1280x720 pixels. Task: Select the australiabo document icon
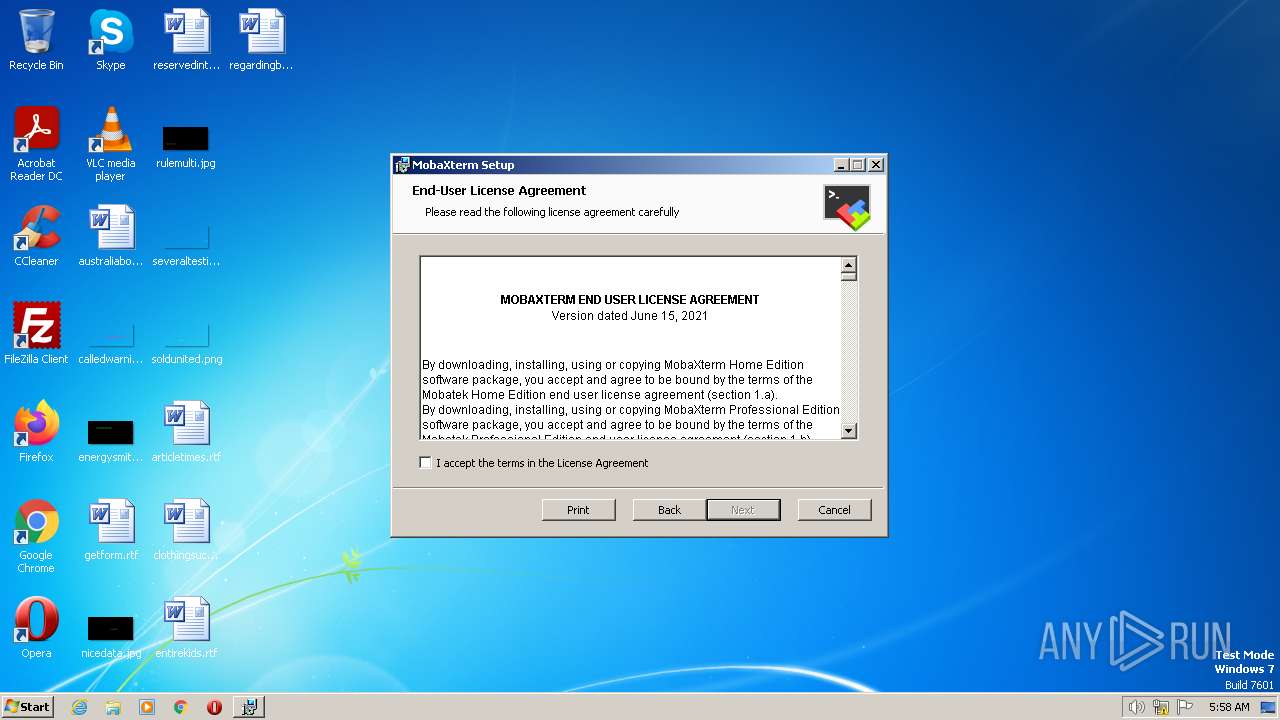pyautogui.click(x=110, y=236)
